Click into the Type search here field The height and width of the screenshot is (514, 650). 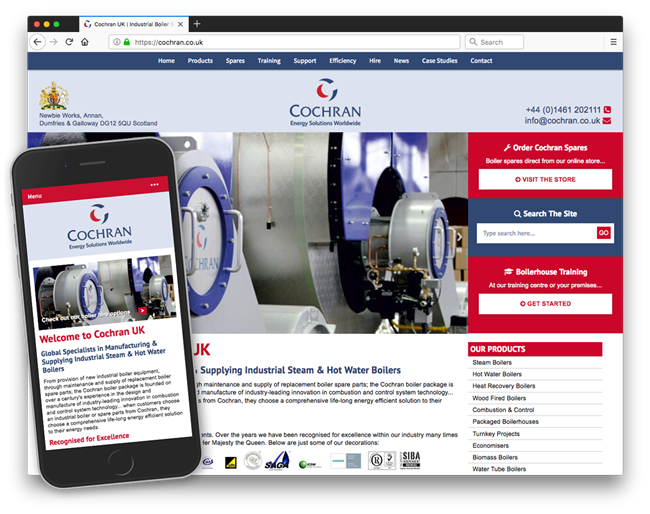point(536,233)
